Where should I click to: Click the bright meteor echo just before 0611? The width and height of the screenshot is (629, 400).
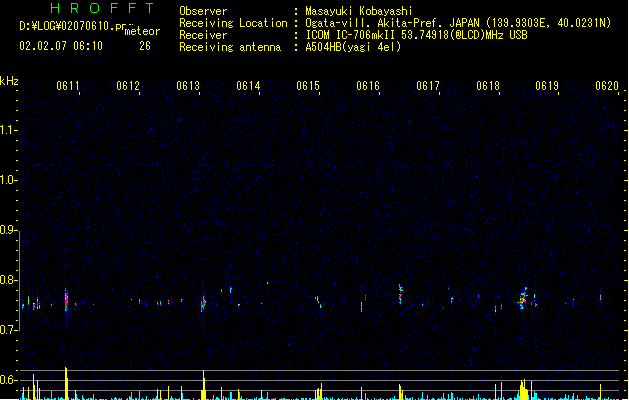[66, 300]
